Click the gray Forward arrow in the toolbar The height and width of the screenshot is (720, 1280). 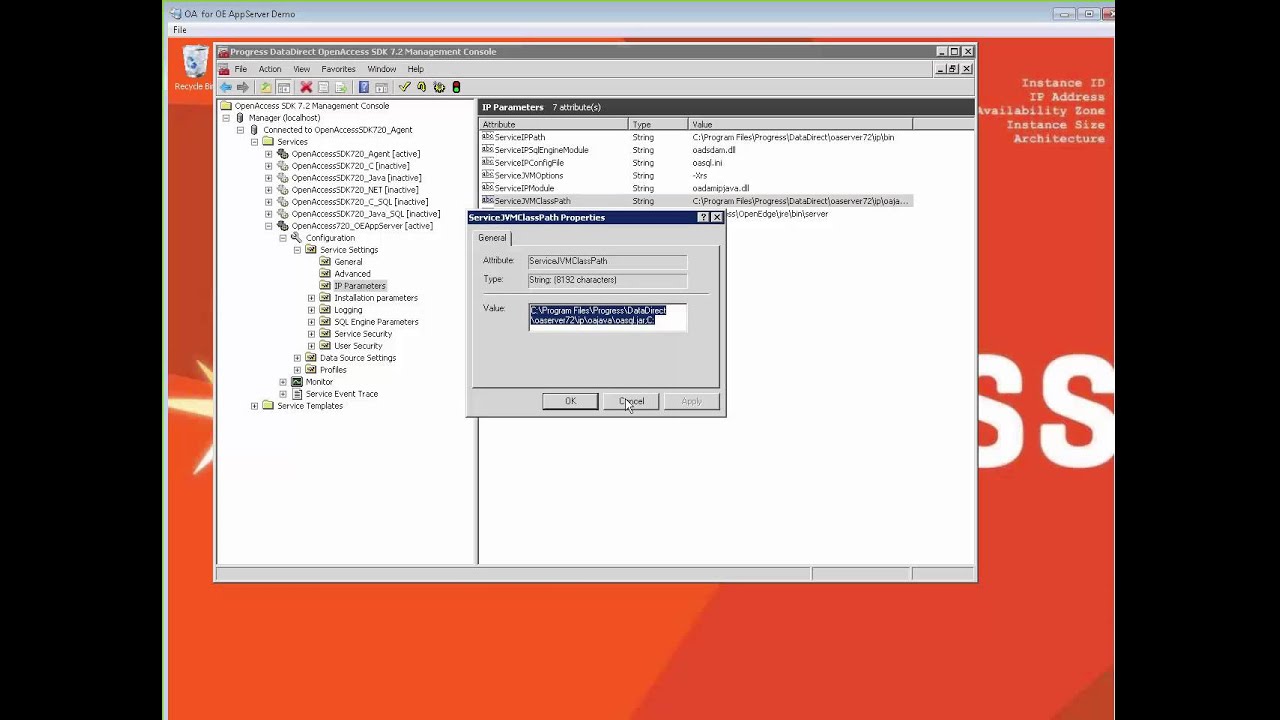point(243,87)
